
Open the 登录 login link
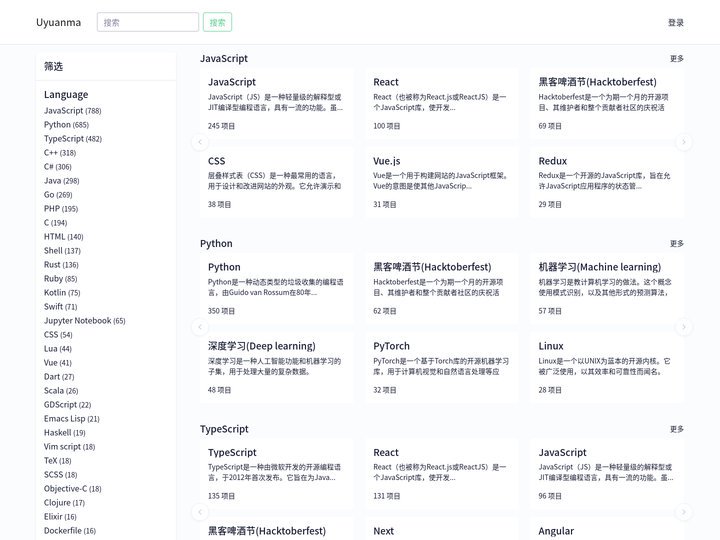[x=676, y=22]
